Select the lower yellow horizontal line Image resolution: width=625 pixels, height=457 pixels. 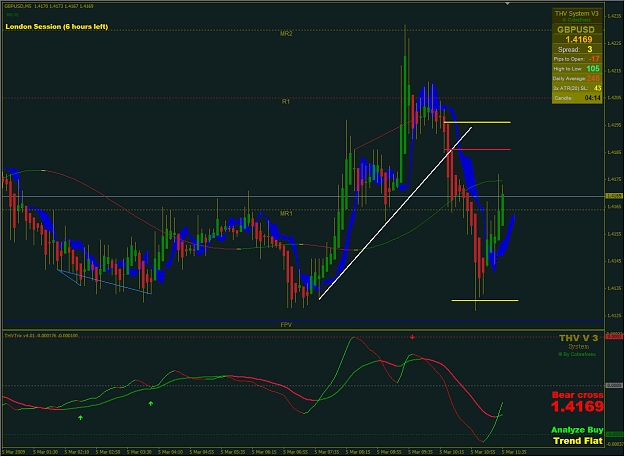click(x=485, y=300)
